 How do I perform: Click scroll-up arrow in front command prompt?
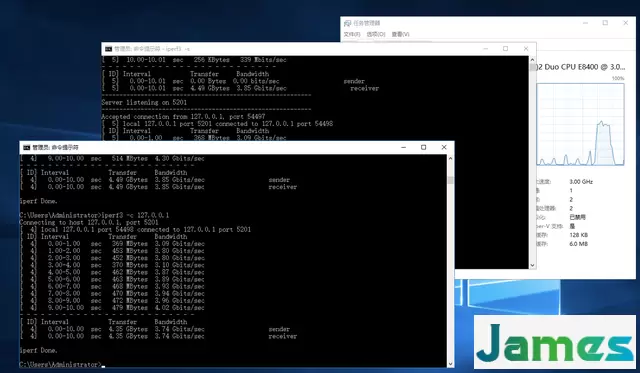click(450, 158)
